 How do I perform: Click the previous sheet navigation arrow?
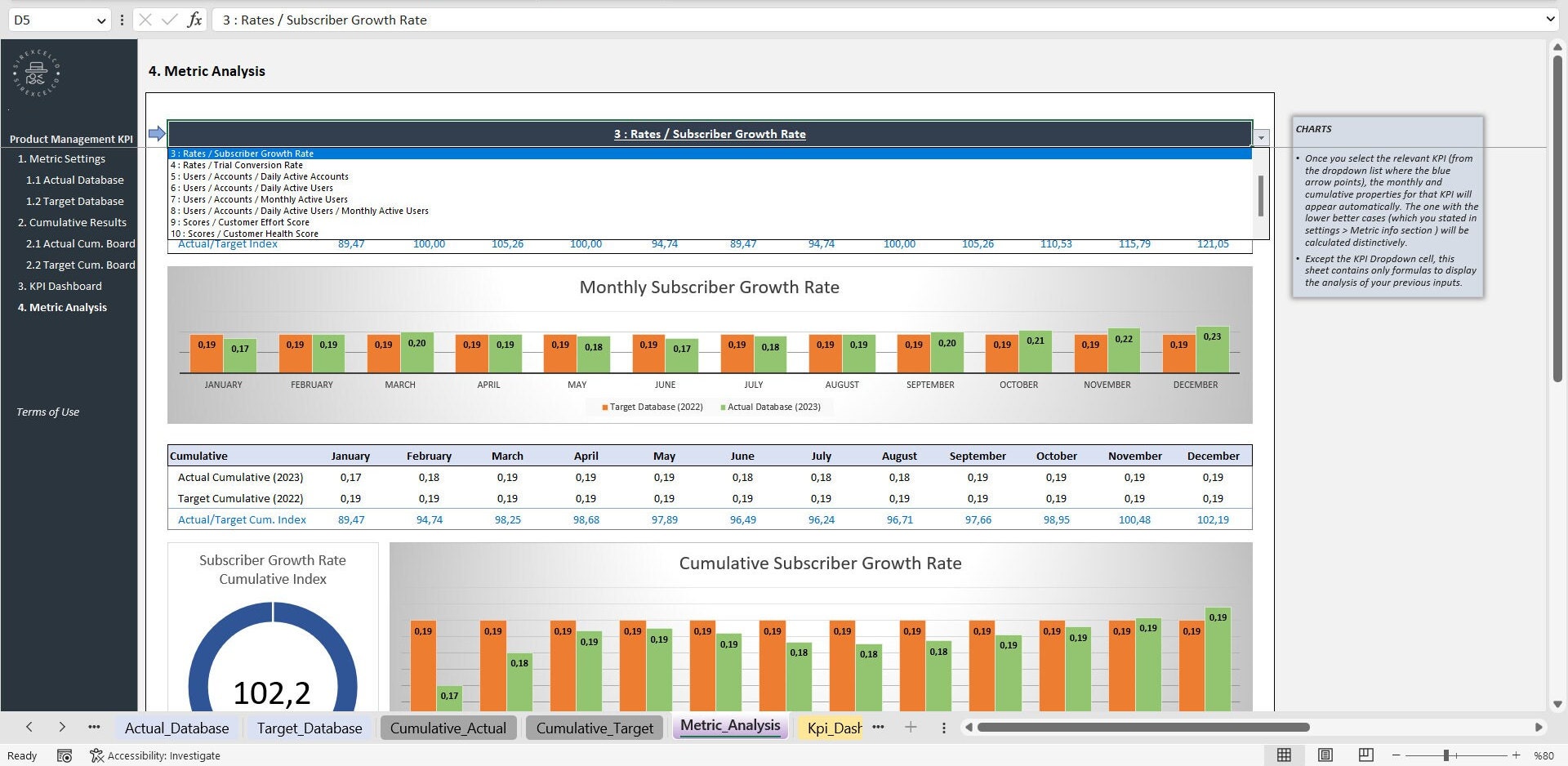[29, 727]
